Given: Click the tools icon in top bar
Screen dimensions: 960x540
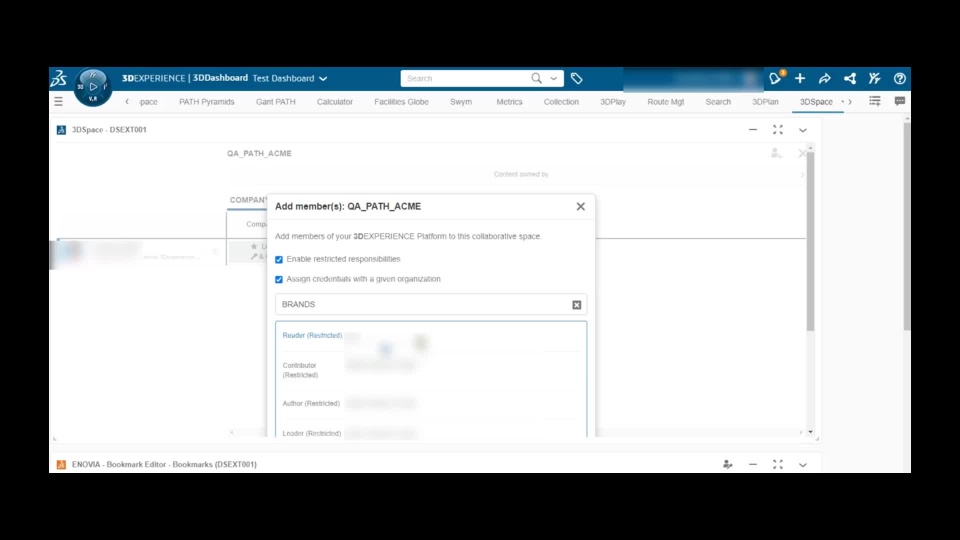Looking at the screenshot, I should [874, 78].
